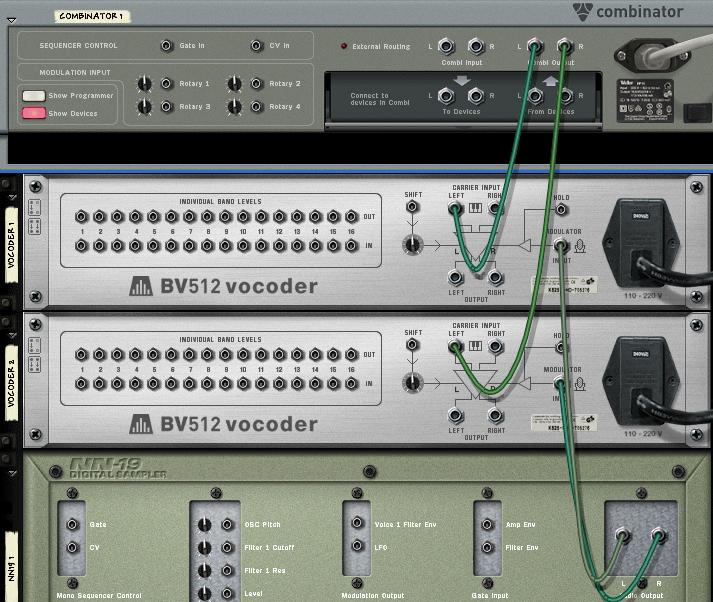Viewport: 713px width, 602px height.
Task: Click Vocoder 1 band 8 IN jack
Action: 207,246
